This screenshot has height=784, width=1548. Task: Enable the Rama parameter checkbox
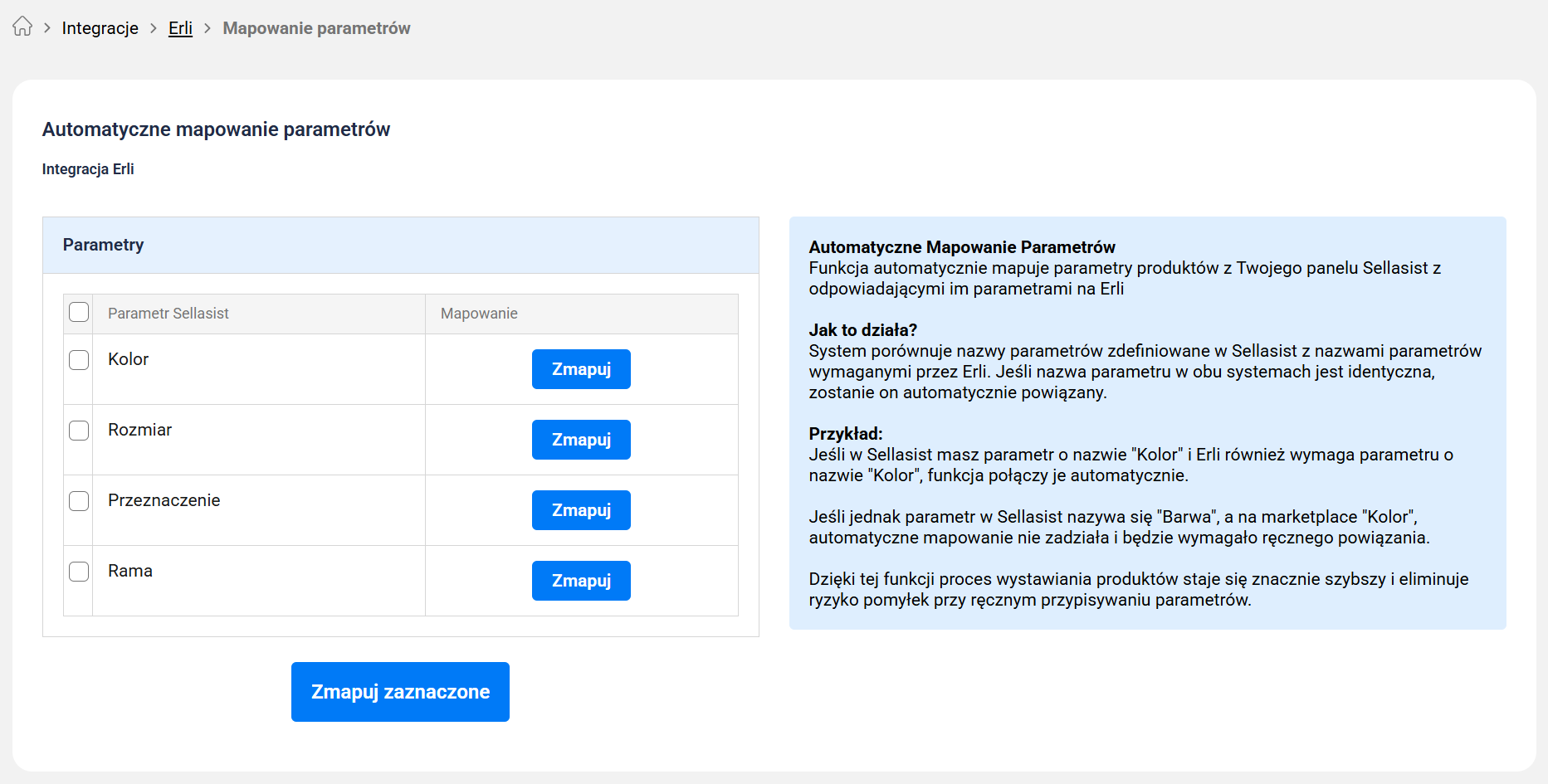point(79,572)
